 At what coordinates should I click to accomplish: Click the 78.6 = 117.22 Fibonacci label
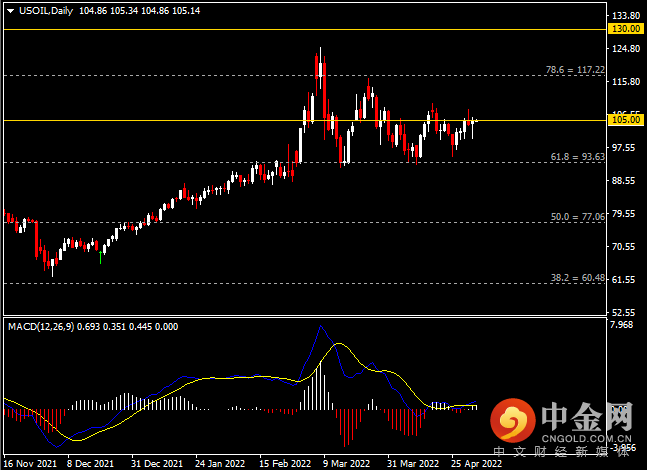tap(575, 70)
